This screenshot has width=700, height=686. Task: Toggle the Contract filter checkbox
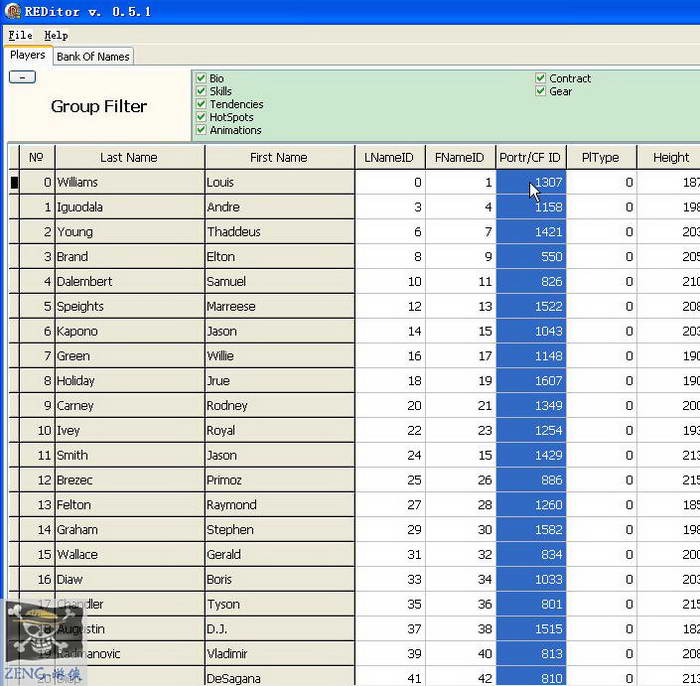[541, 79]
